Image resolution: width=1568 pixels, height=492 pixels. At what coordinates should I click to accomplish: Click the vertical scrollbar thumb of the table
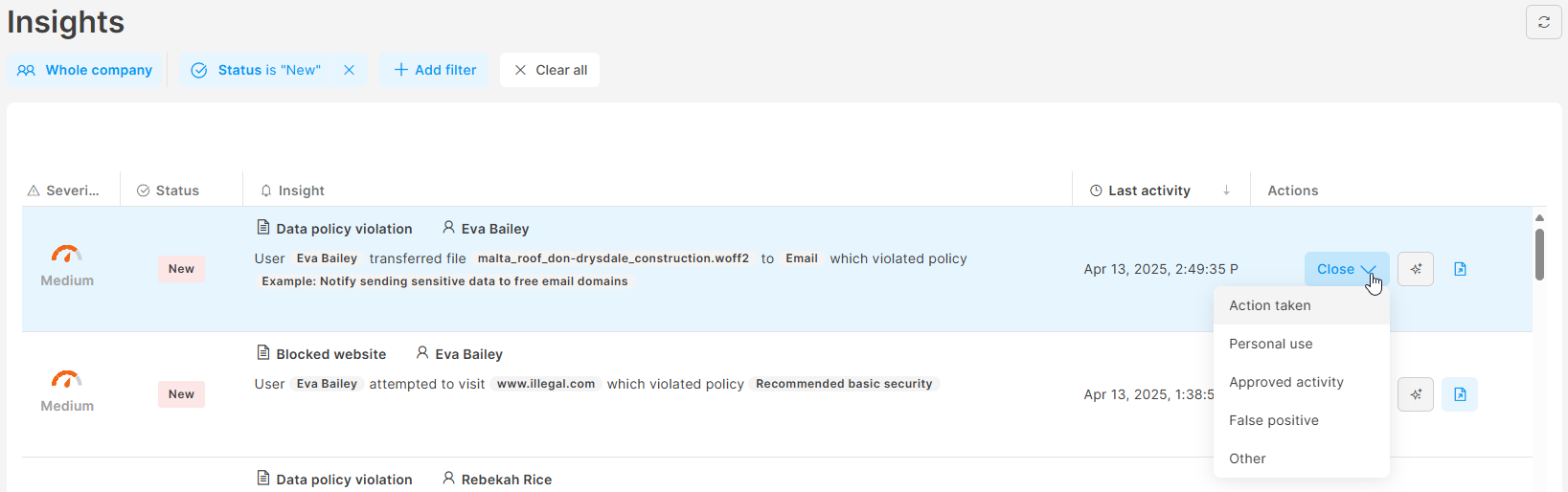[1539, 255]
